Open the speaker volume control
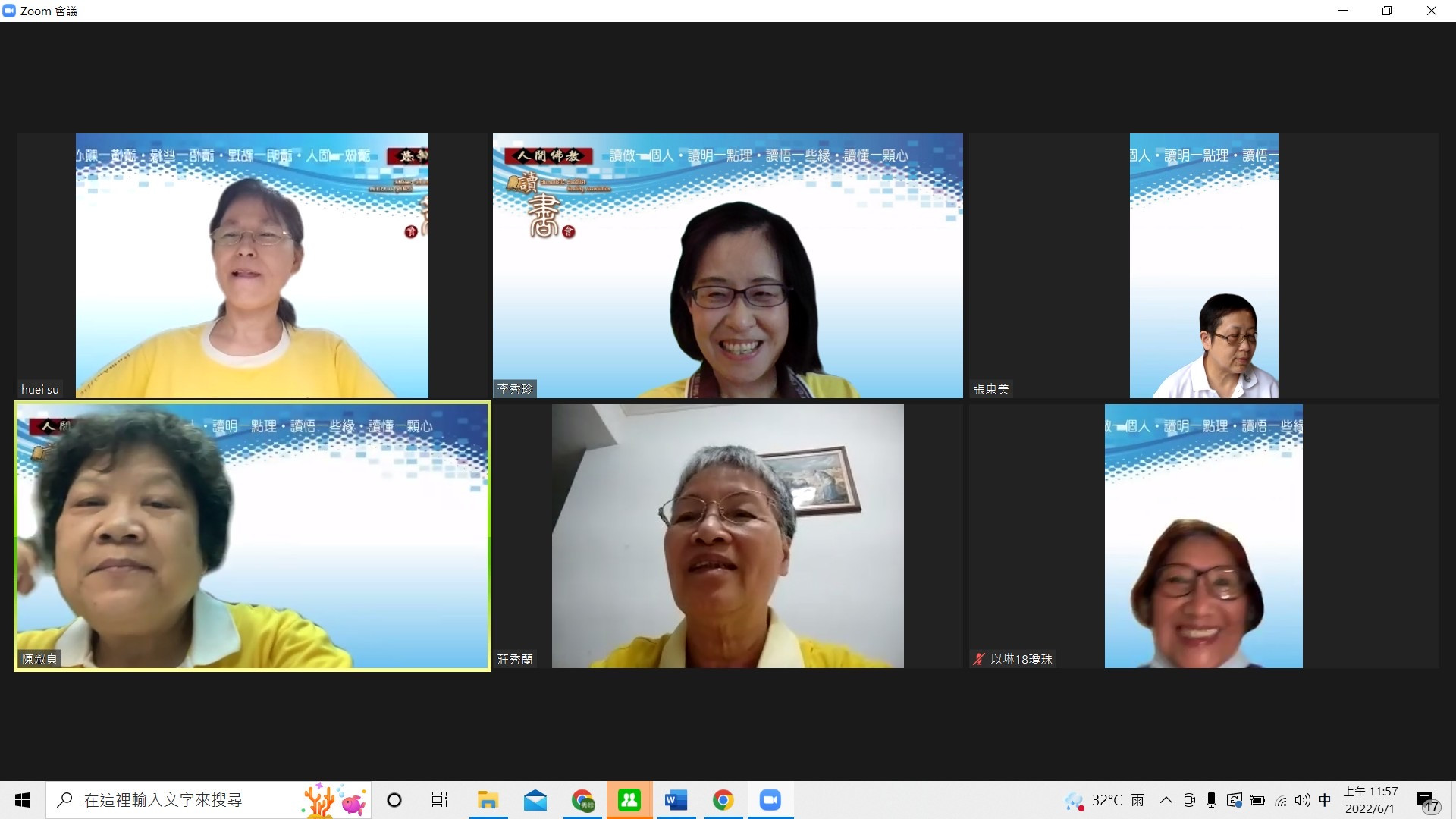The height and width of the screenshot is (819, 1456). tap(1303, 800)
